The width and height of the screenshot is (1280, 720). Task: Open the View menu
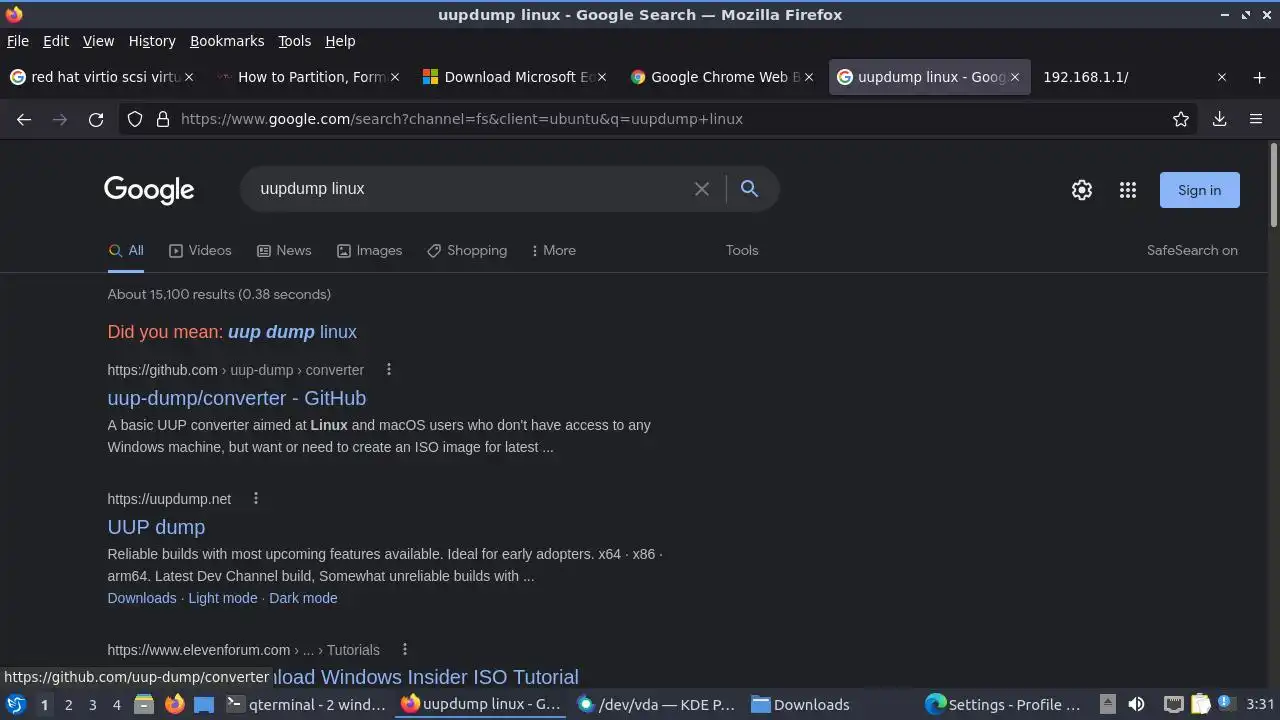[98, 41]
